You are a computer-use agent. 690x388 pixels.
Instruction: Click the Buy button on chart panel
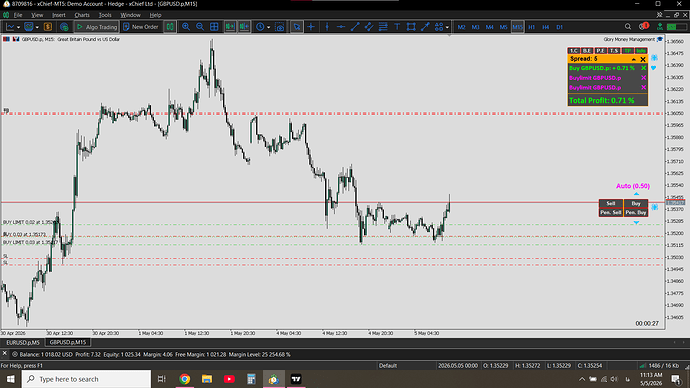coord(636,203)
